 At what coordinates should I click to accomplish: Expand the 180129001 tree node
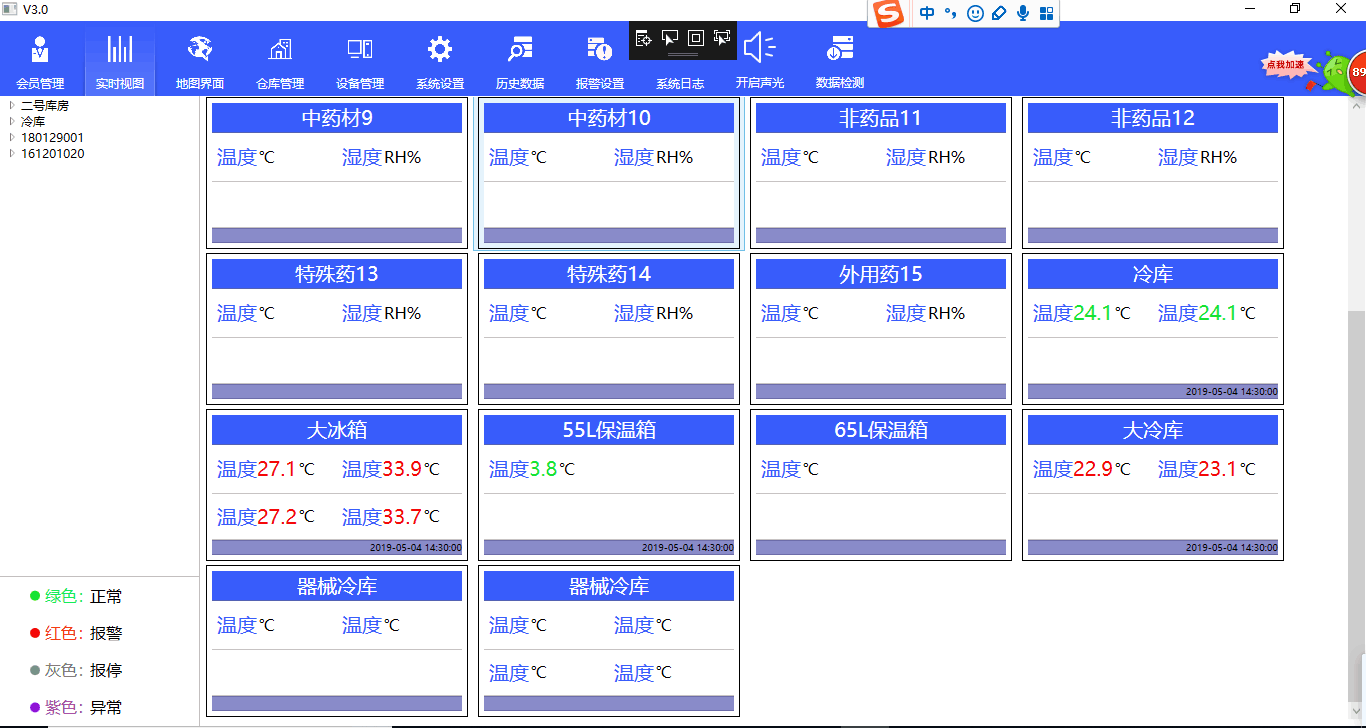pyautogui.click(x=12, y=137)
